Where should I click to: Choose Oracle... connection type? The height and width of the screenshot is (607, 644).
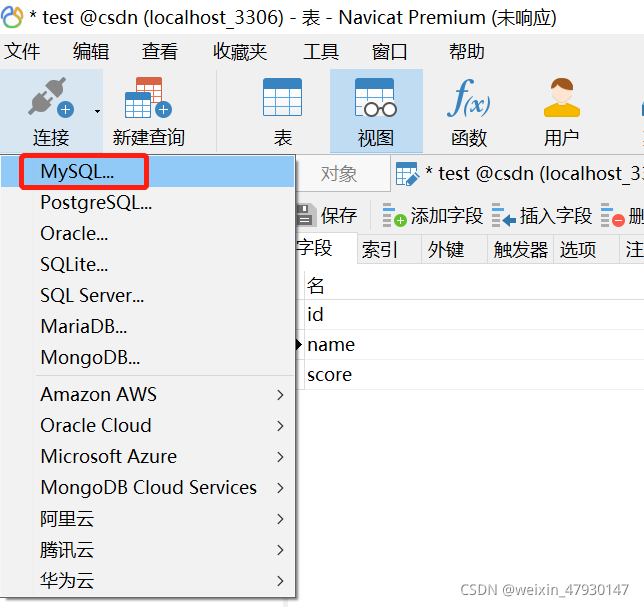pos(148,234)
